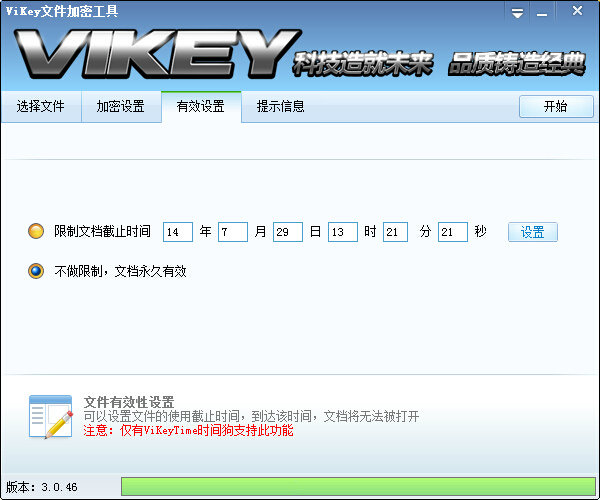Click the red 注意 warning about ViKeyTime
Screen dimensions: 600x500
tap(188, 430)
